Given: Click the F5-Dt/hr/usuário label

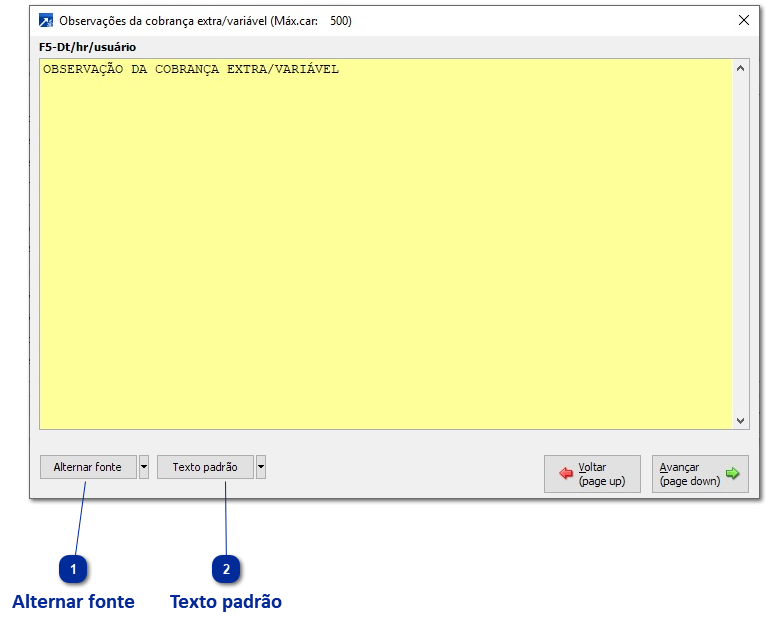Looking at the screenshot, I should [x=87, y=47].
